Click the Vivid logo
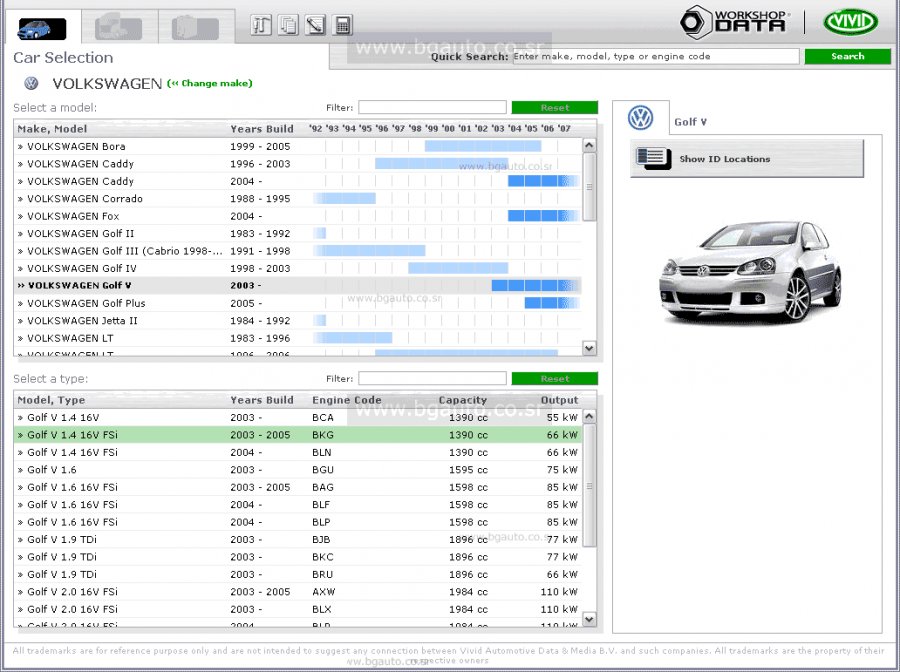900x672 pixels. click(x=850, y=23)
